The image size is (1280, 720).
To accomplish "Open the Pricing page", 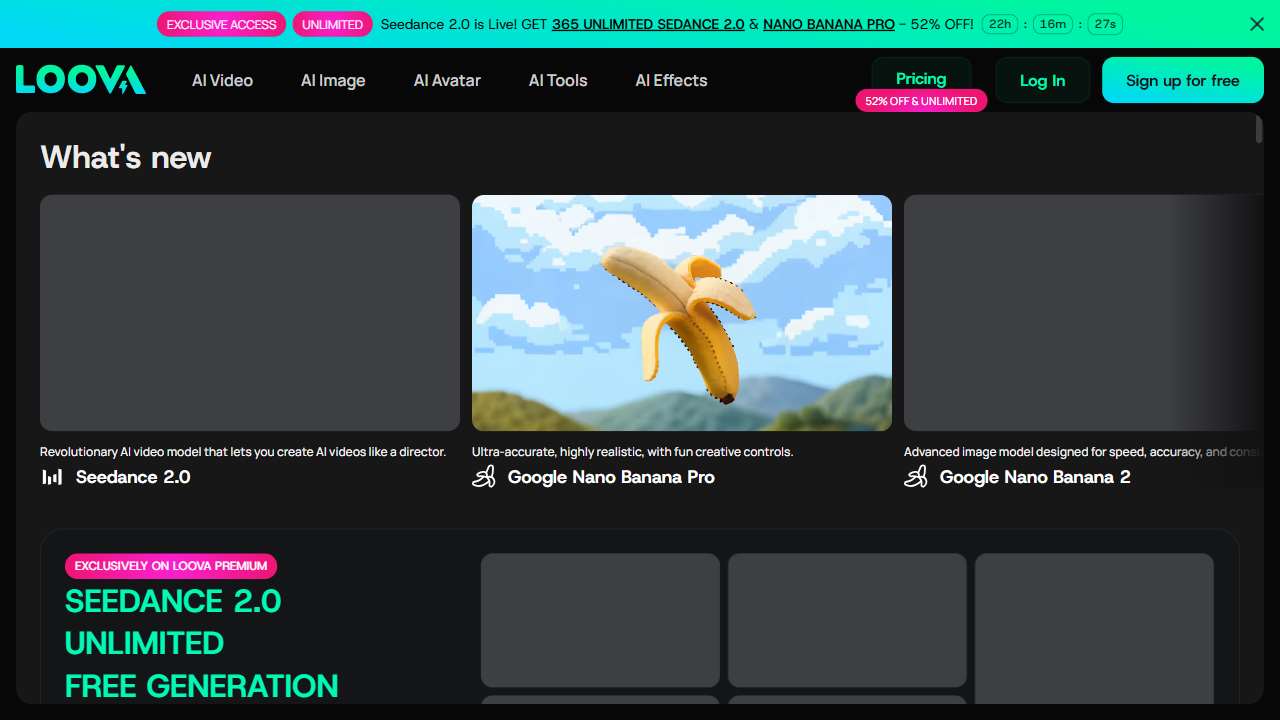I will pyautogui.click(x=921, y=79).
